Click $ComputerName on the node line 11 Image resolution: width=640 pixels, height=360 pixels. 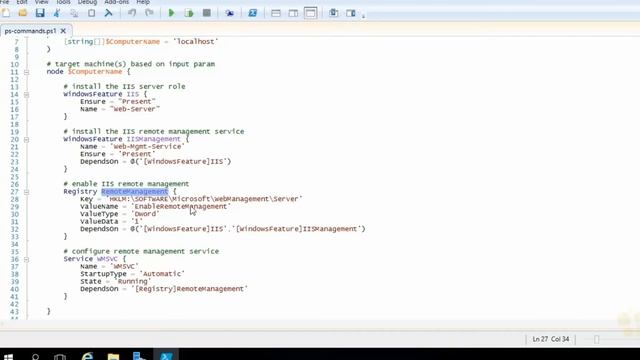coord(95,72)
